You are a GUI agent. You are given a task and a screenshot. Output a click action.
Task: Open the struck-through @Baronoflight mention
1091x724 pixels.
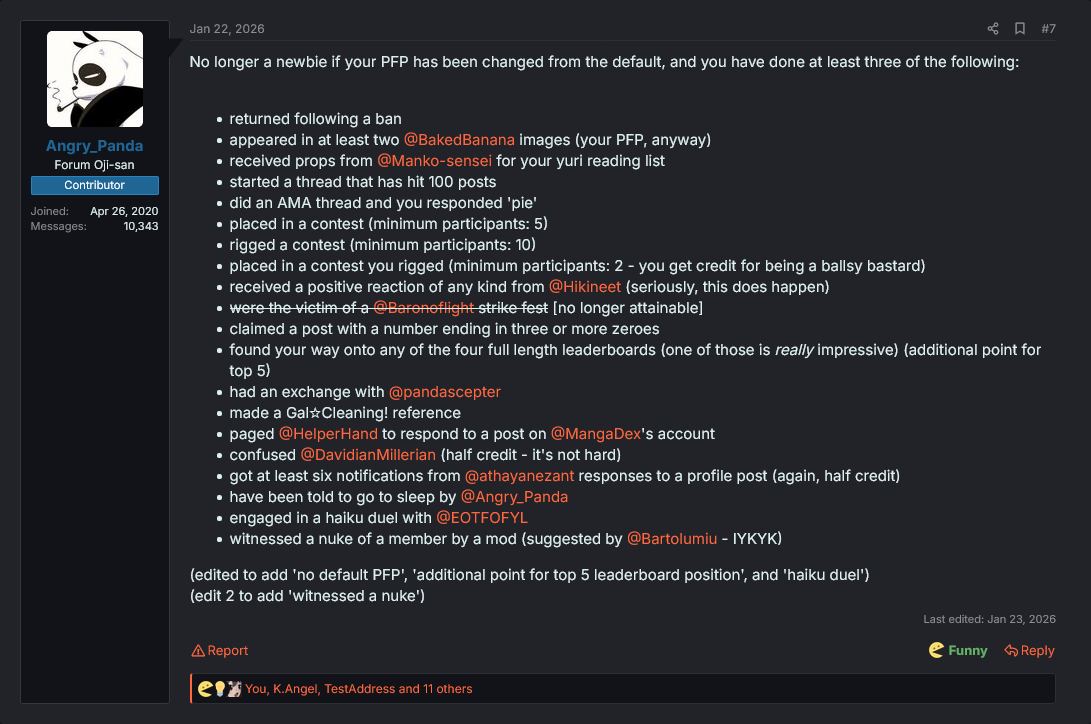[424, 307]
